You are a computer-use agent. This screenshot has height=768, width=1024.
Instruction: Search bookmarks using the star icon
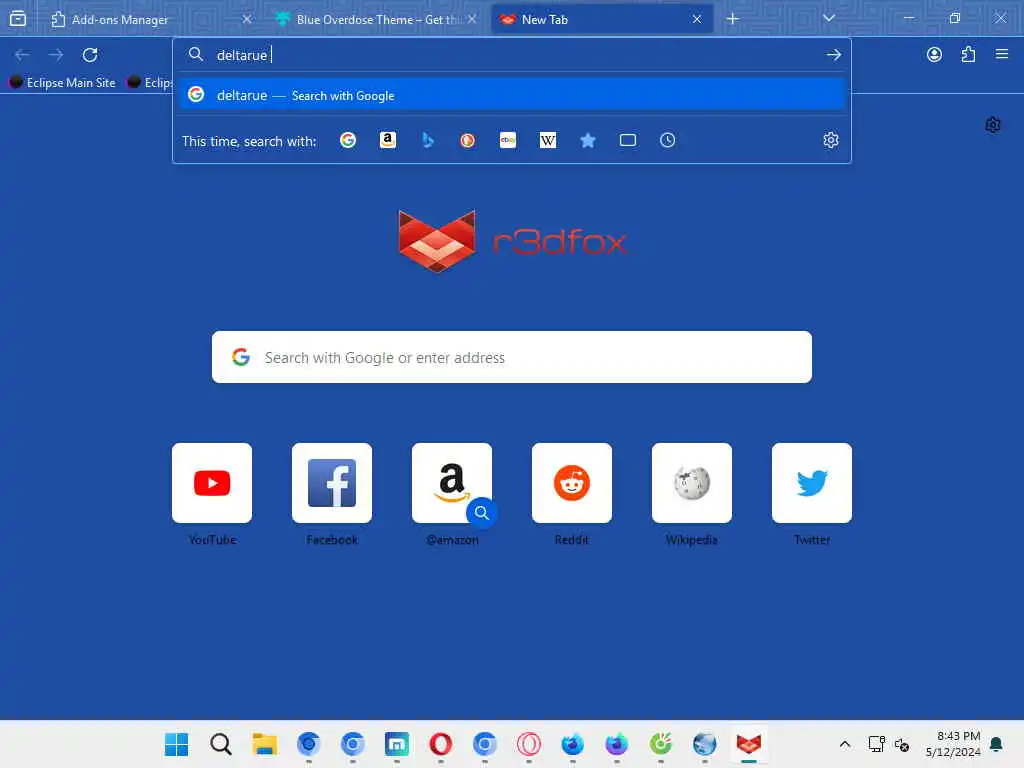click(588, 140)
